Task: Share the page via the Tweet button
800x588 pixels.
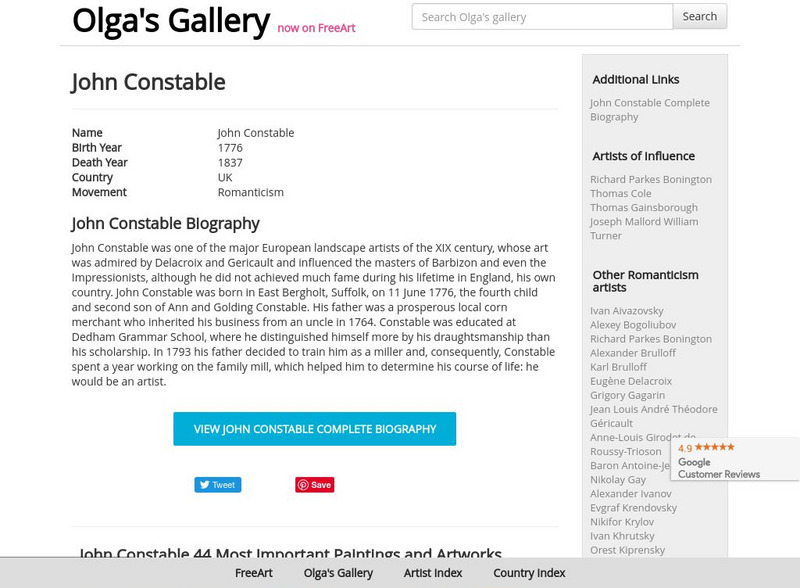Action: (x=218, y=484)
